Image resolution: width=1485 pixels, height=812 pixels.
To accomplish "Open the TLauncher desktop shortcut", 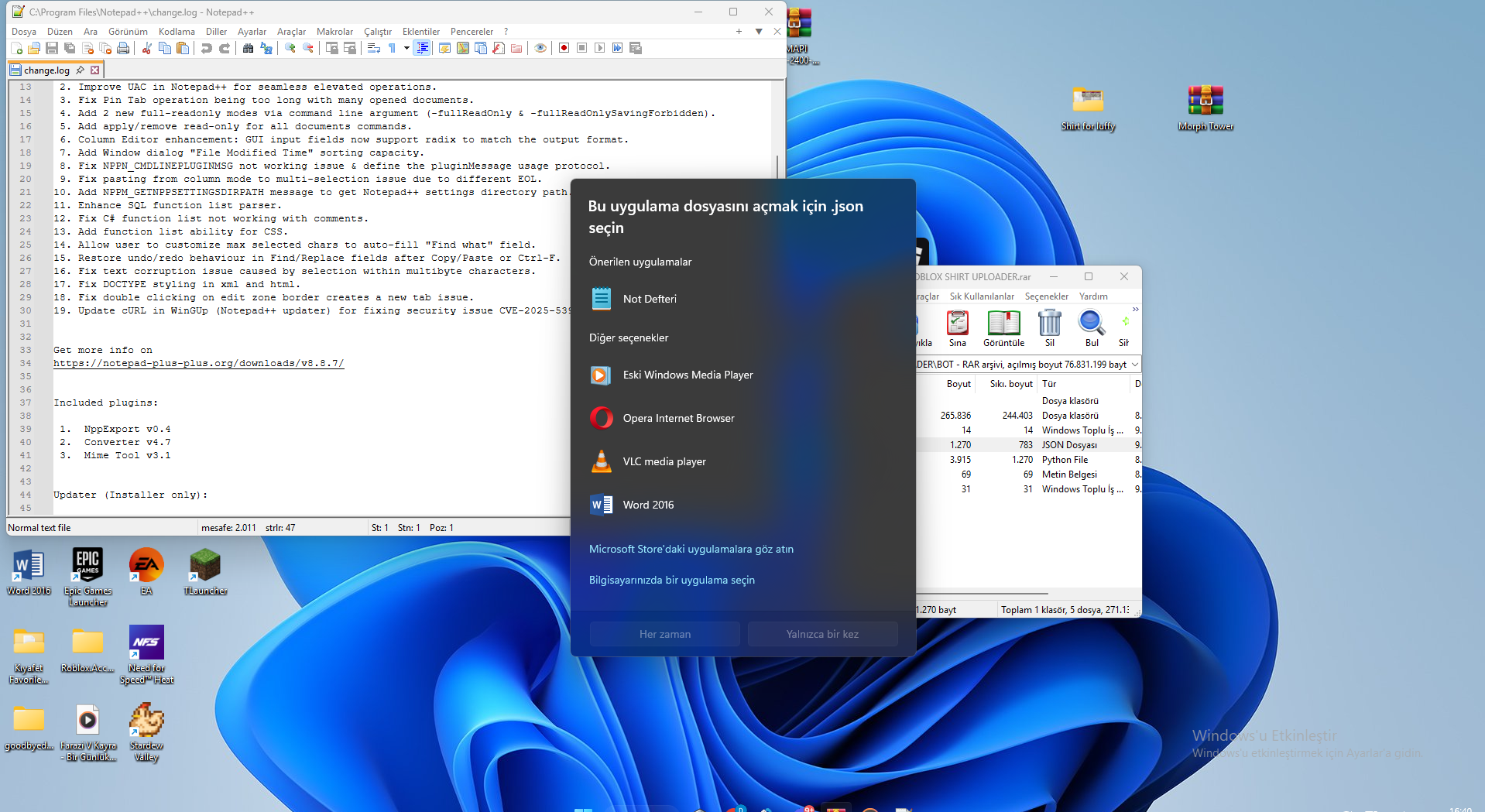I will 205,571.
